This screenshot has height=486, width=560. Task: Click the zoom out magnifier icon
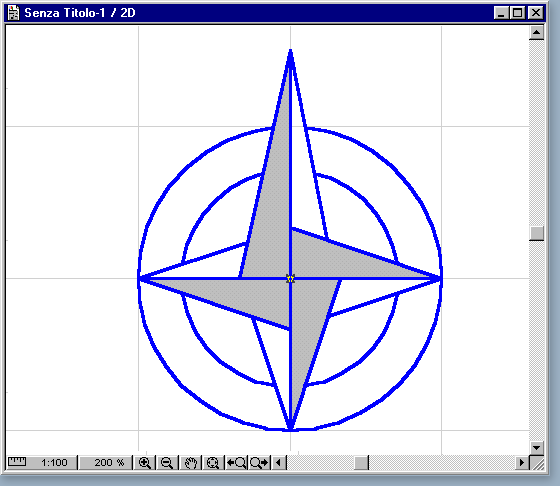[x=167, y=463]
